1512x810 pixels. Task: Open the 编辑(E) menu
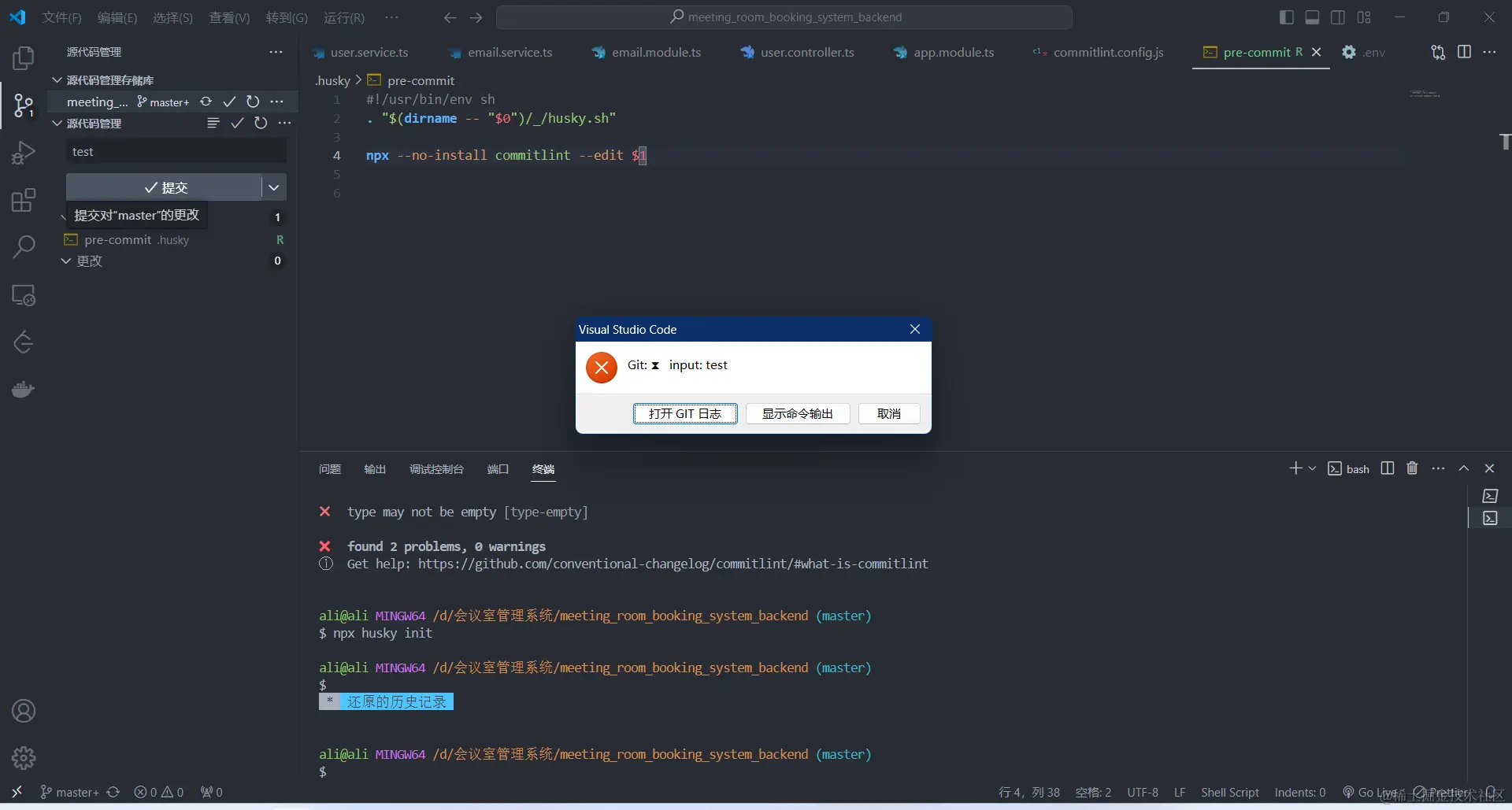click(x=117, y=17)
